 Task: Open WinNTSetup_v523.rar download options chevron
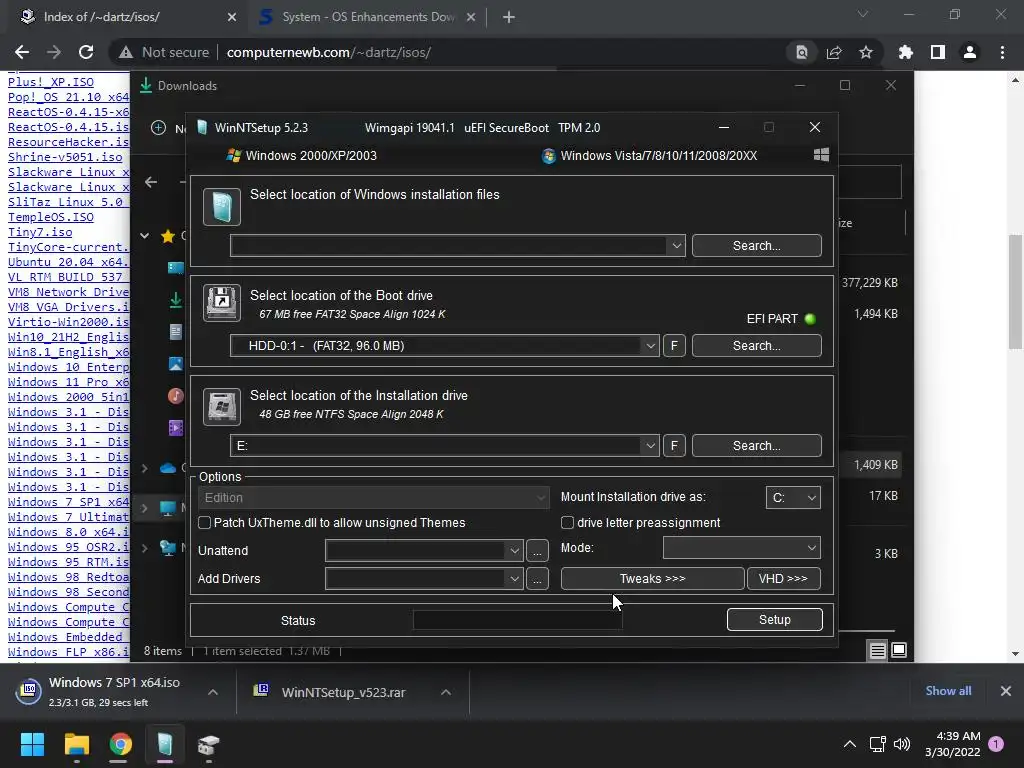pyautogui.click(x=446, y=692)
